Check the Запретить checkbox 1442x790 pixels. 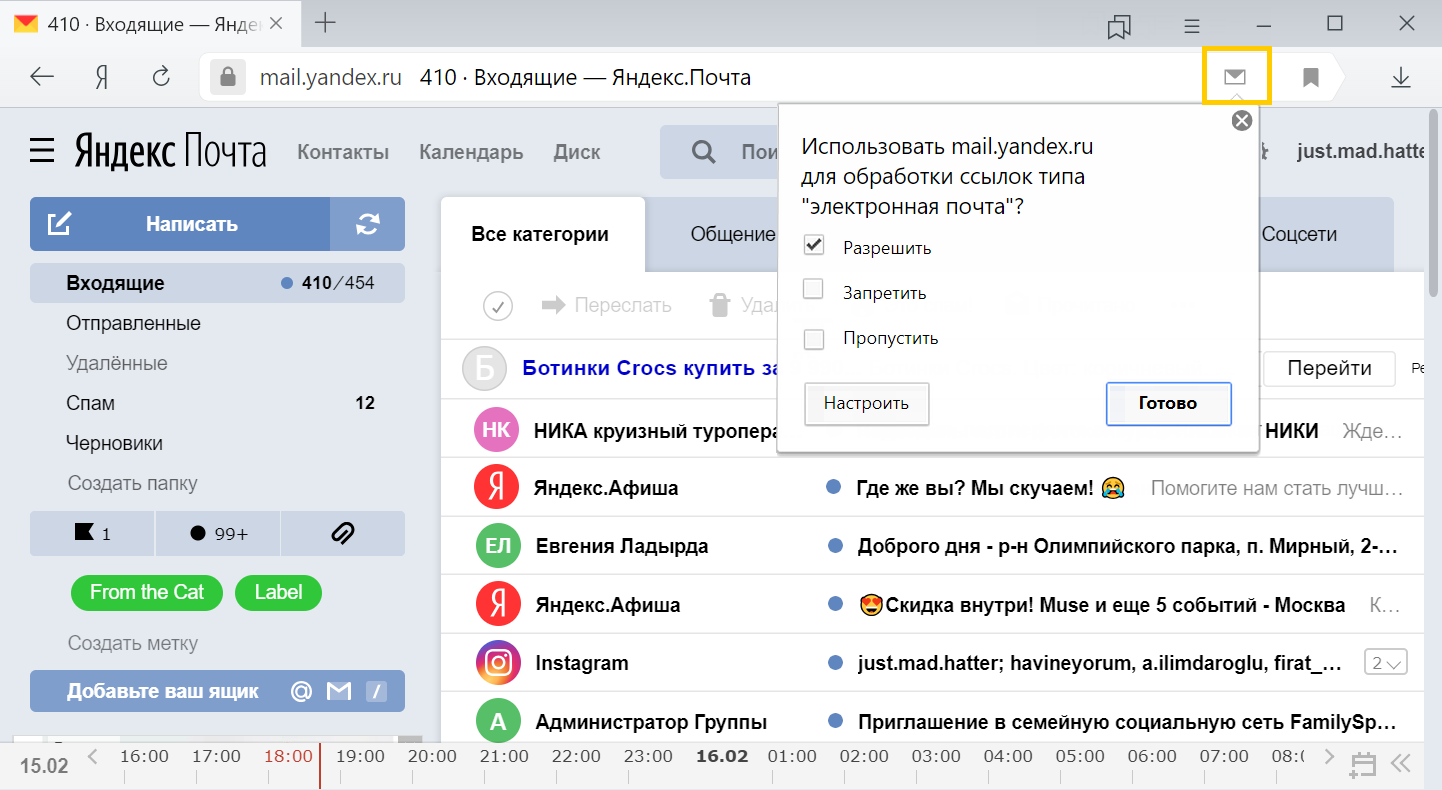814,290
